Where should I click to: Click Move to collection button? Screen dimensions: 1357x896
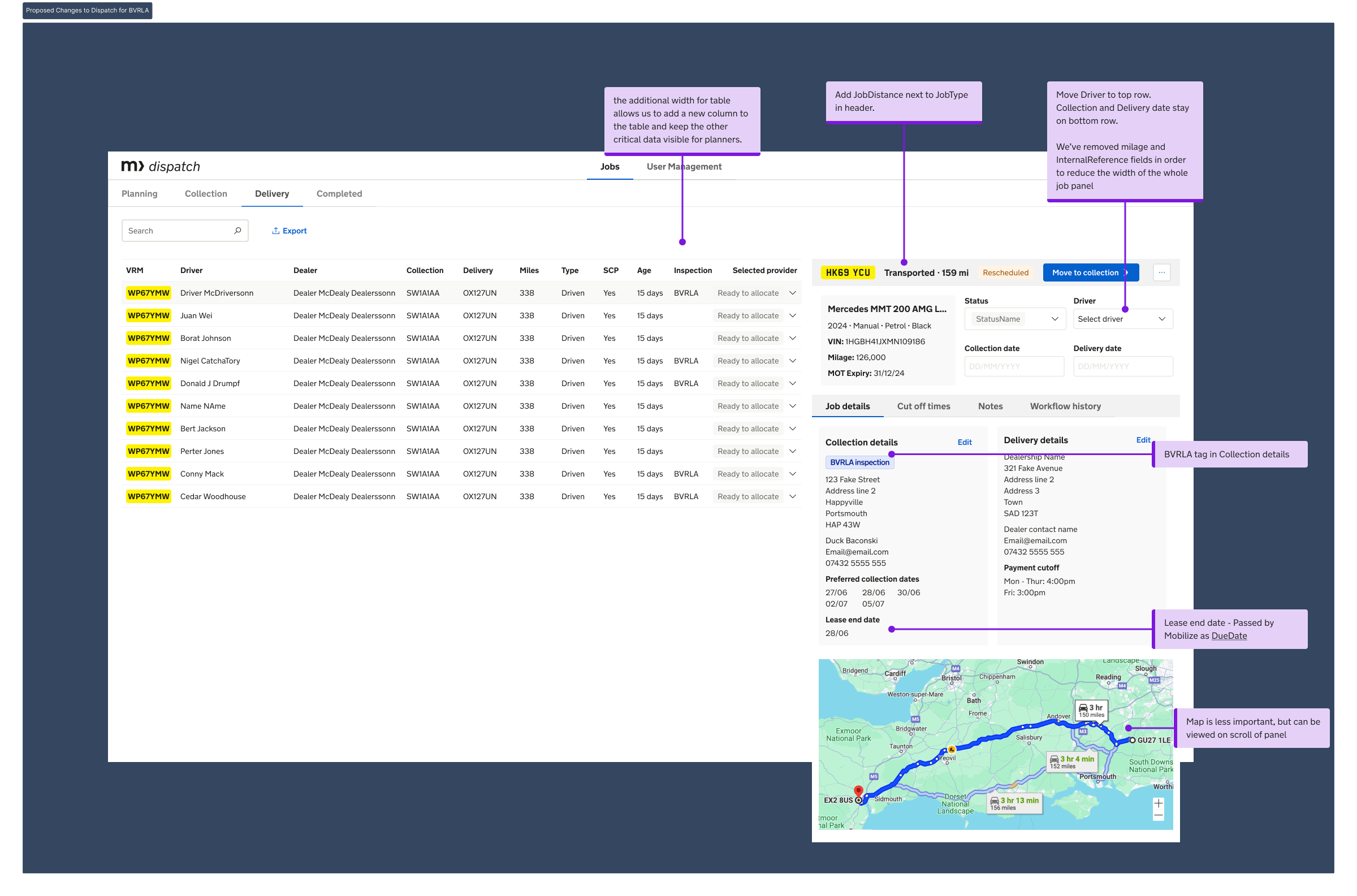pos(1091,272)
